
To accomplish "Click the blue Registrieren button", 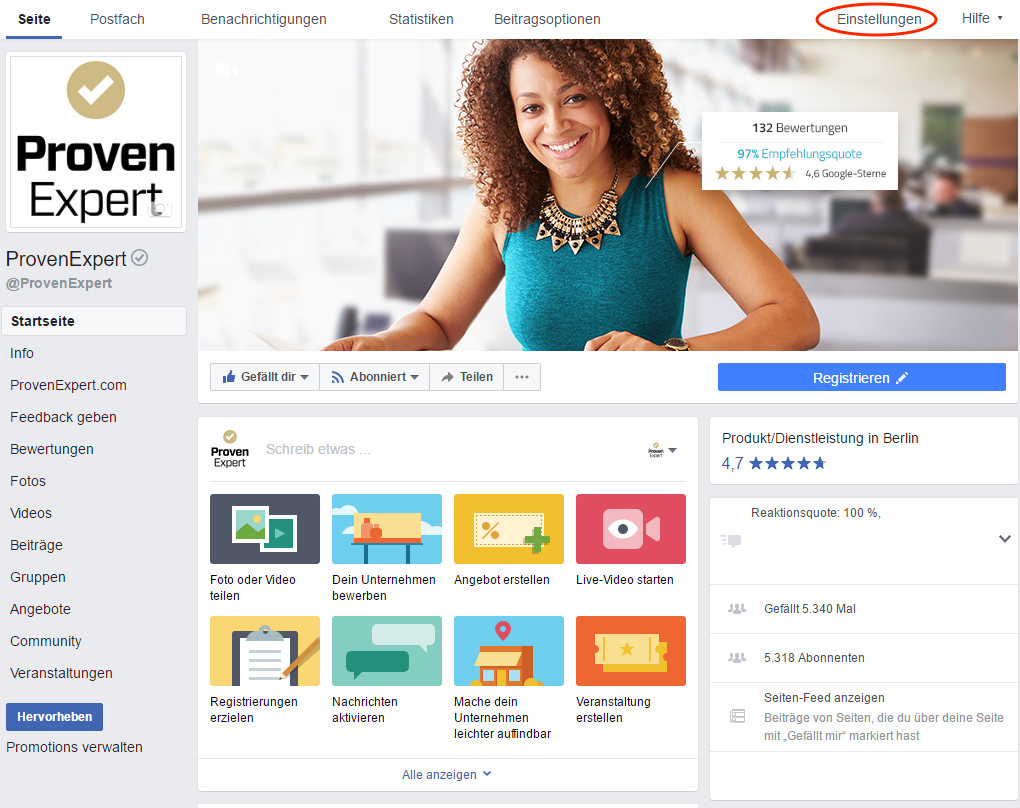I will point(861,377).
